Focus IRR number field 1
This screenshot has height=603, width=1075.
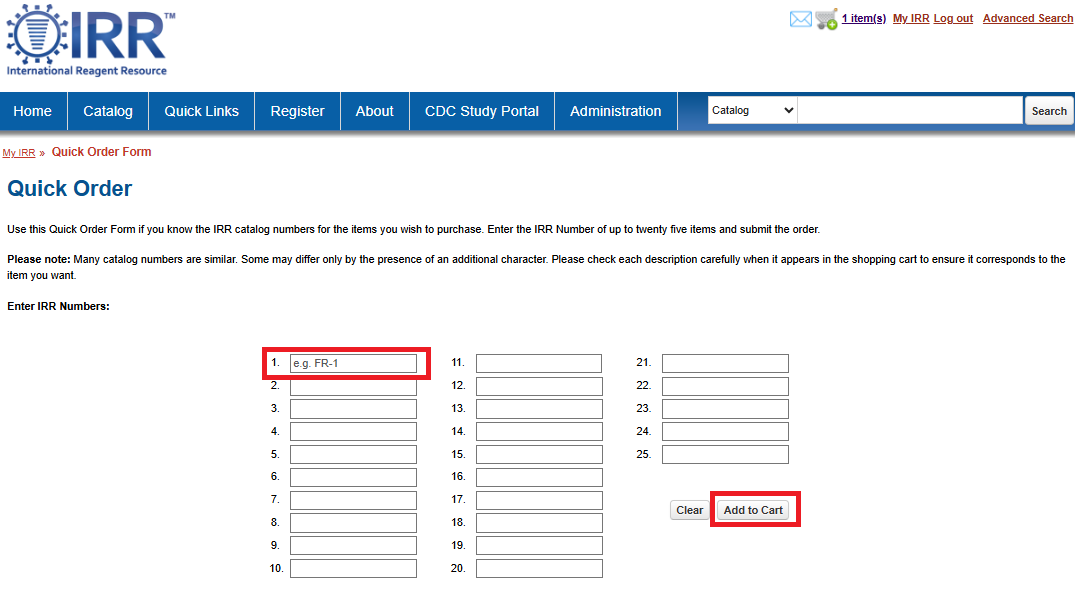[353, 363]
